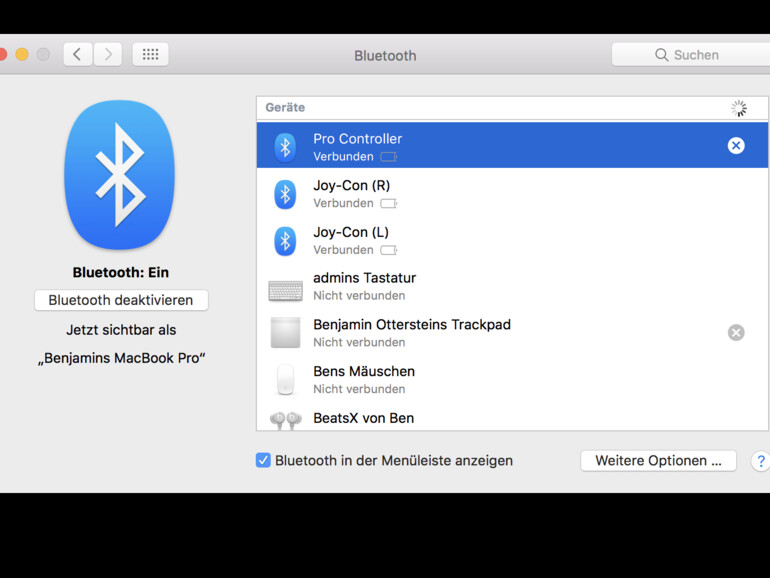This screenshot has height=578, width=770.
Task: Click the magnifier icon in the search field
Action: pos(661,55)
